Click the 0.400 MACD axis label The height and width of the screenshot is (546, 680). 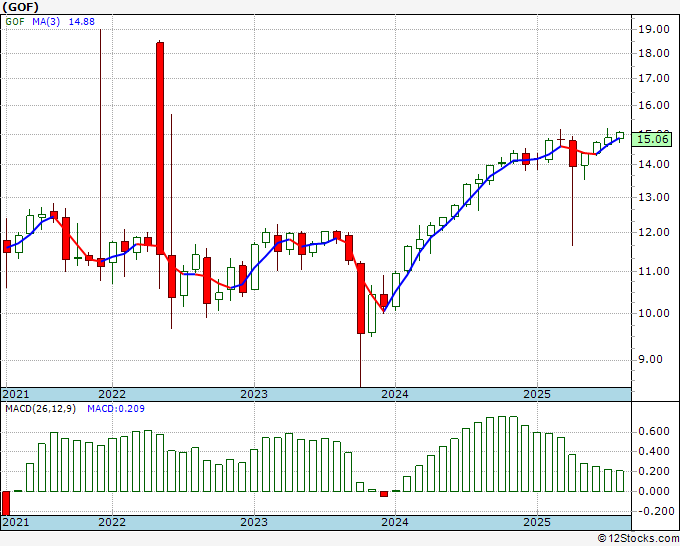pyautogui.click(x=654, y=451)
